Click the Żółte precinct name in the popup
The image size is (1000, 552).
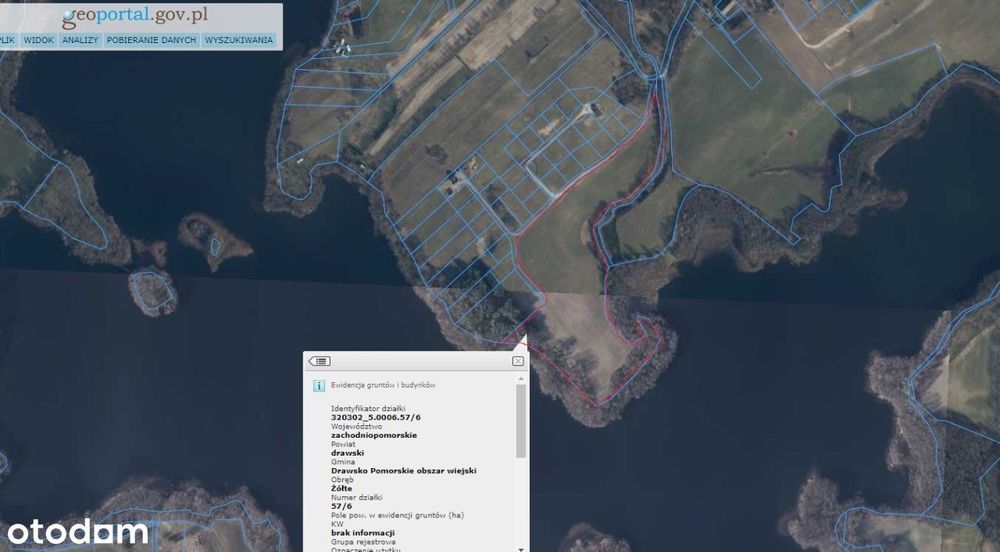(x=342, y=488)
